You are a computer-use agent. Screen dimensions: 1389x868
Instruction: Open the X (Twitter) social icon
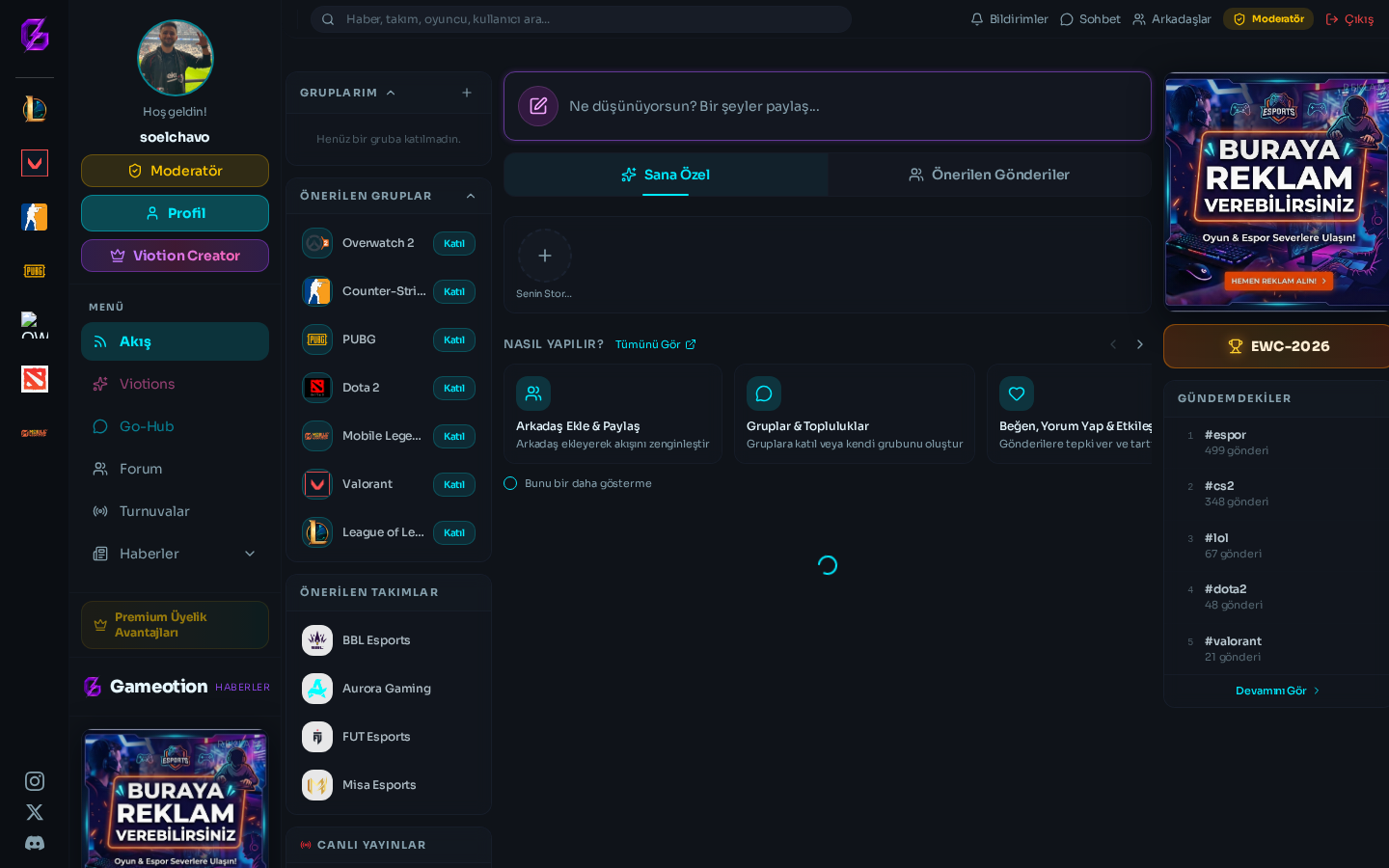[x=35, y=812]
